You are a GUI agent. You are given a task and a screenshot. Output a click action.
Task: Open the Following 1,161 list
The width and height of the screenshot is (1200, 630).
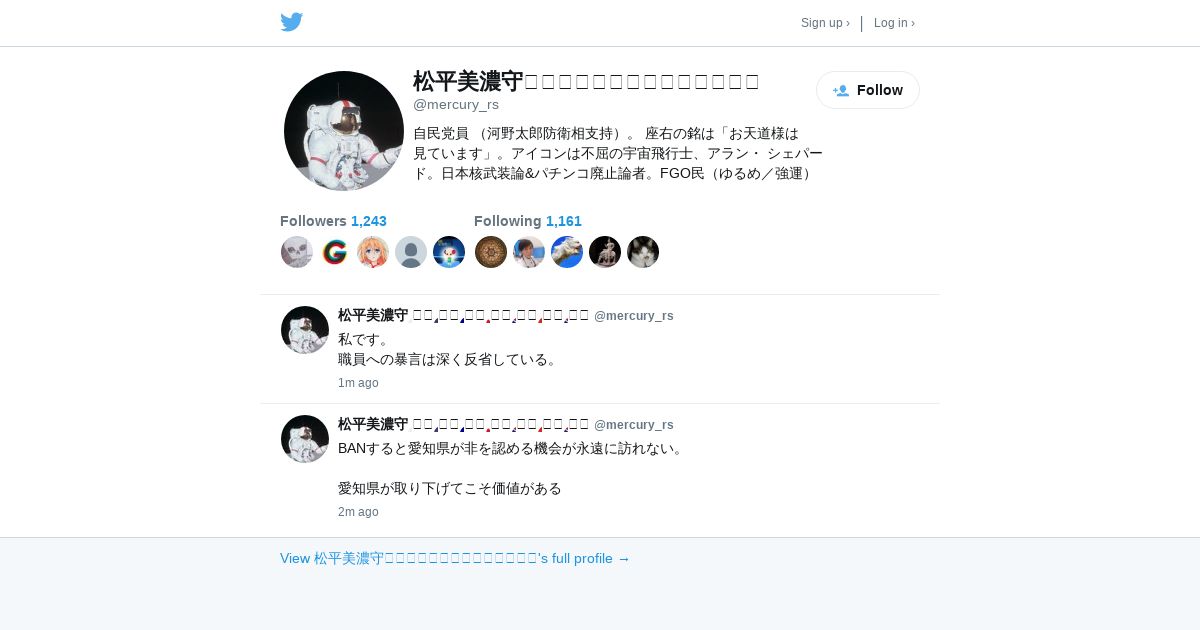528,221
